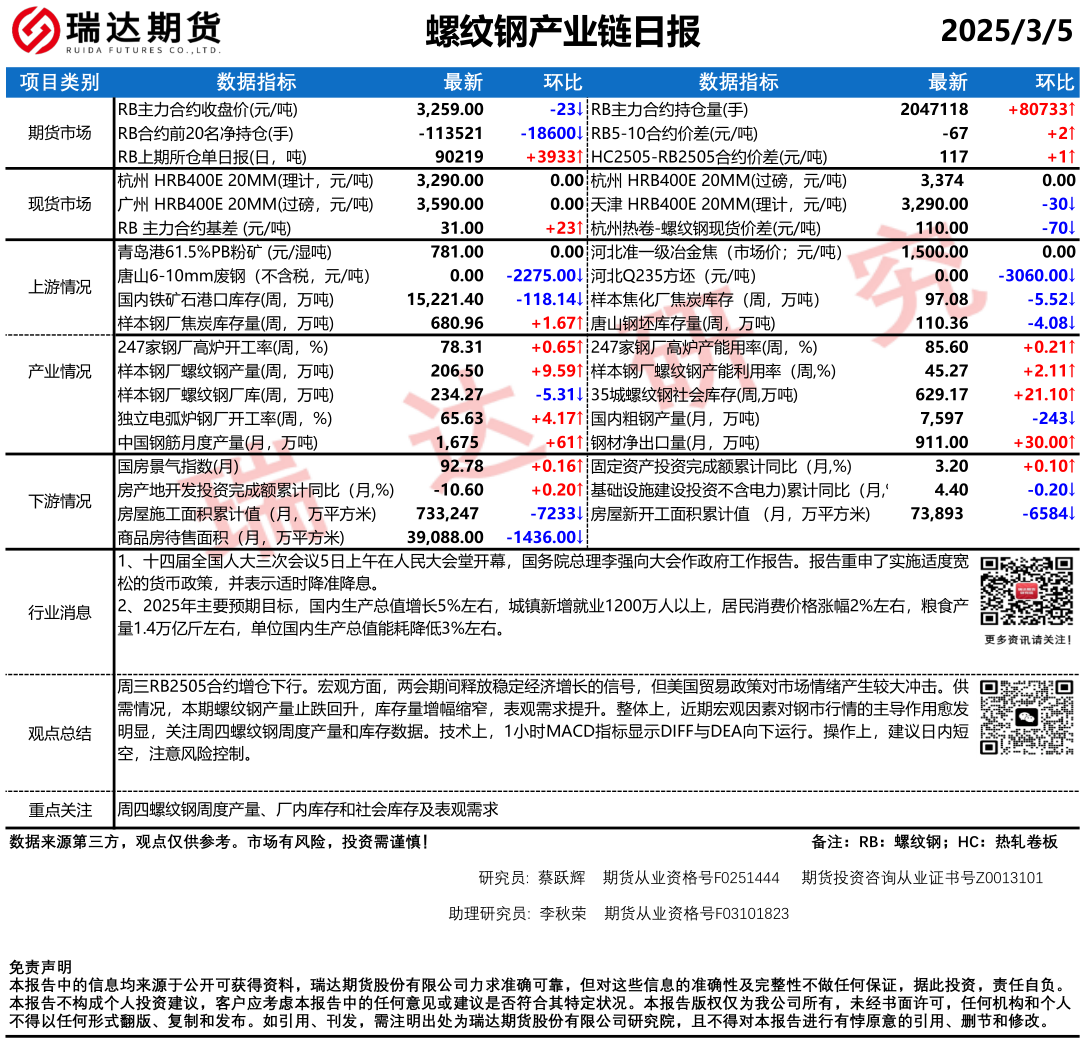Viewport: 1084px width, 1042px height.
Task: Click the report title 螺纹钢产业链日报
Action: 563,32
